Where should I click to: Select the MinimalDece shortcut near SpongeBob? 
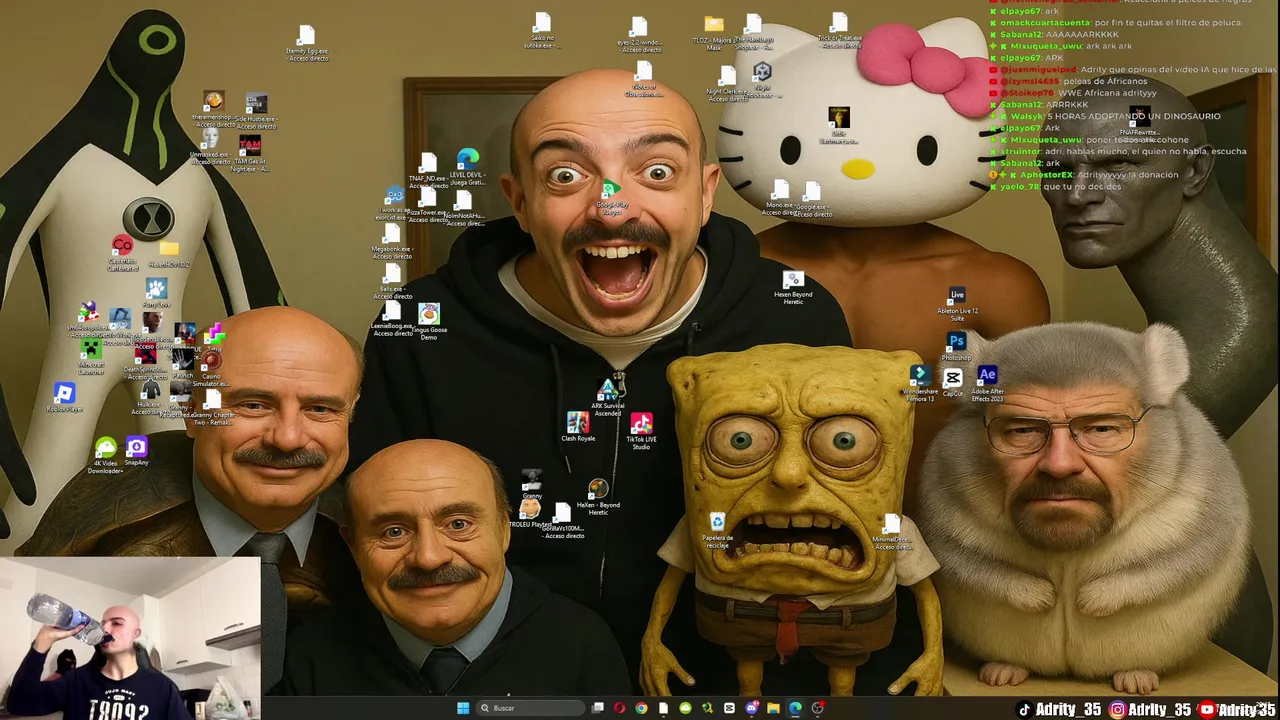pos(891,526)
